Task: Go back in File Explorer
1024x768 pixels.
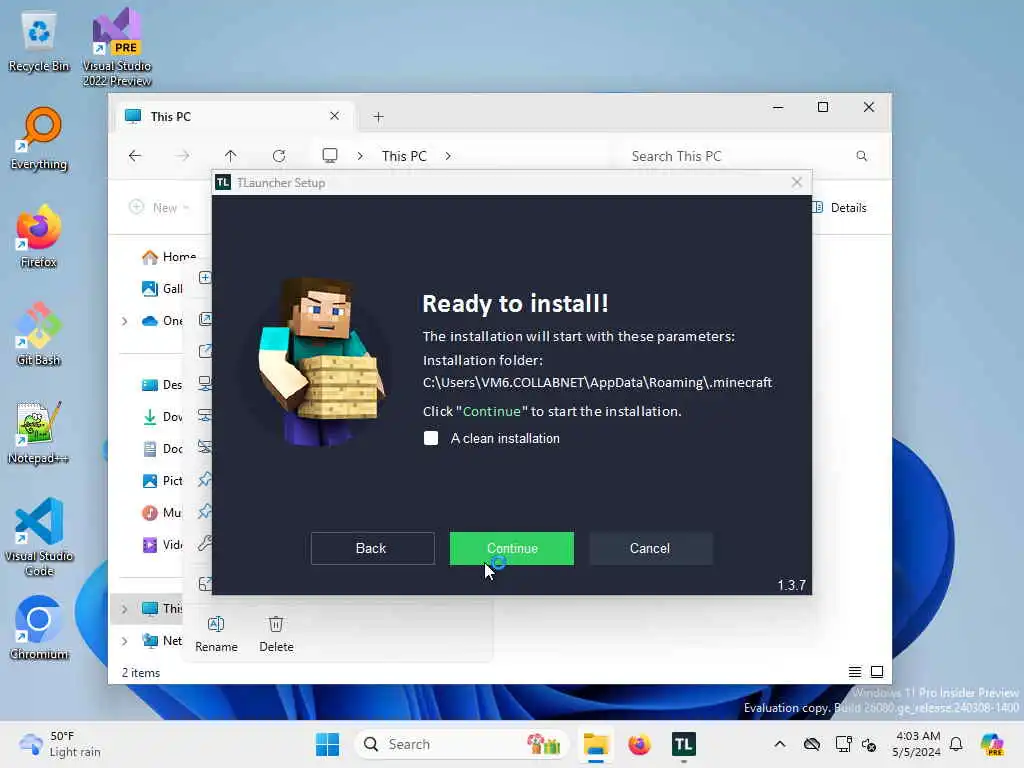Action: click(x=135, y=156)
